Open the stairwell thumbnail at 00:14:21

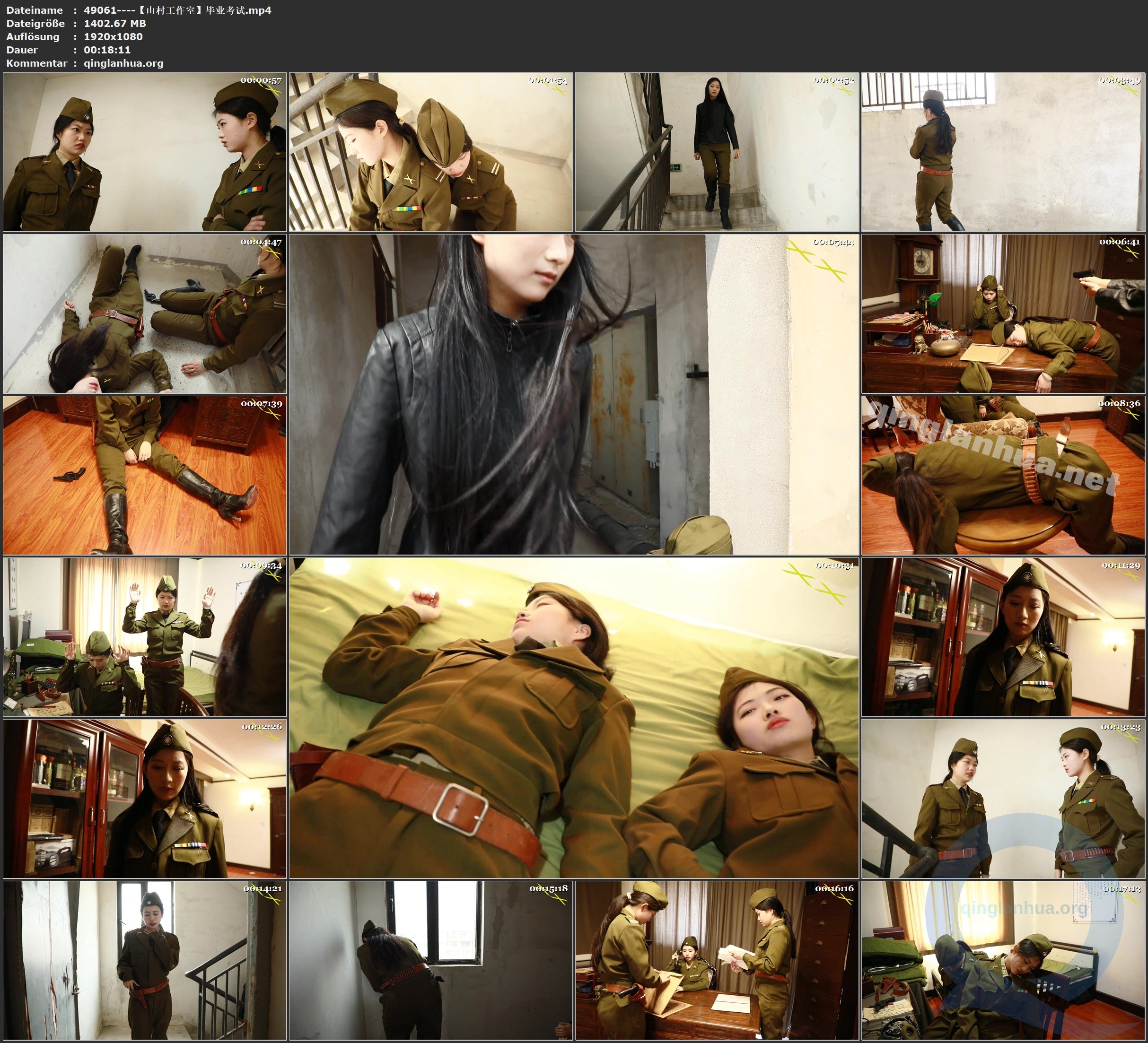(145, 960)
